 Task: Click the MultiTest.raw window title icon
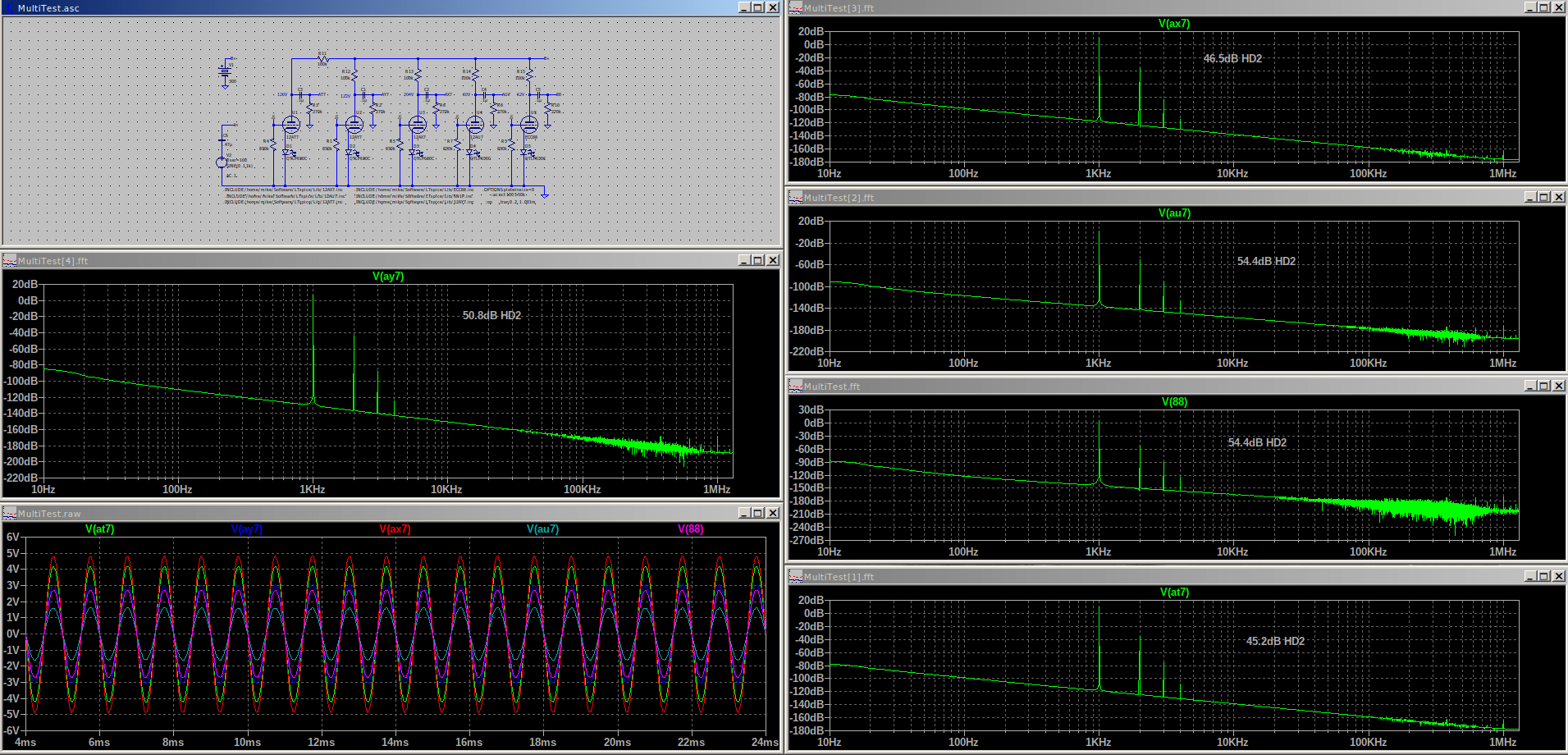tap(10, 513)
